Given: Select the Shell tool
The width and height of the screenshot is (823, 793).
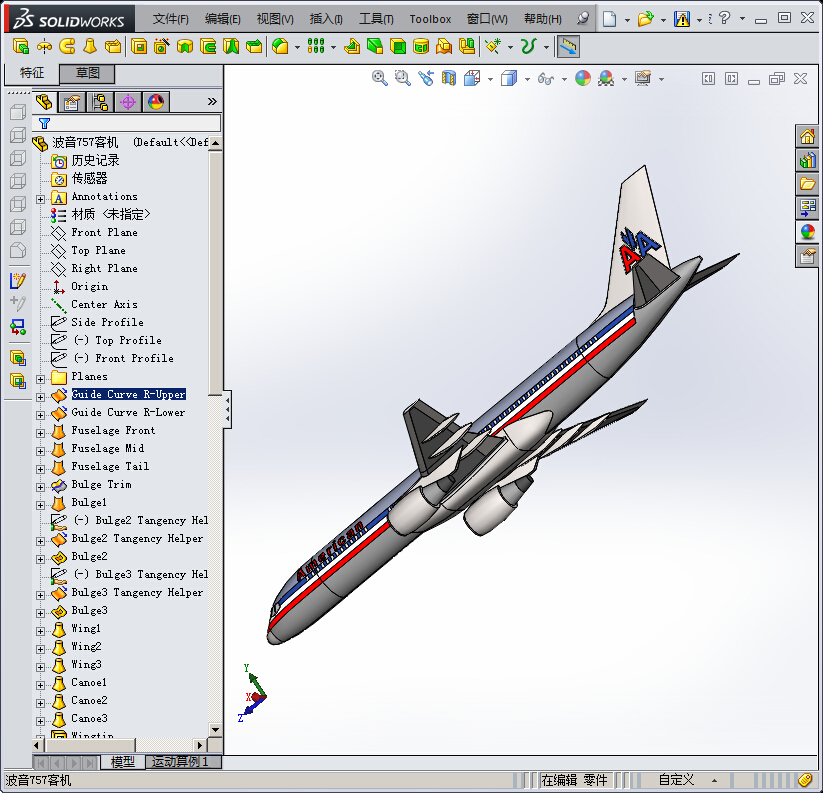Looking at the screenshot, I should (x=398, y=47).
